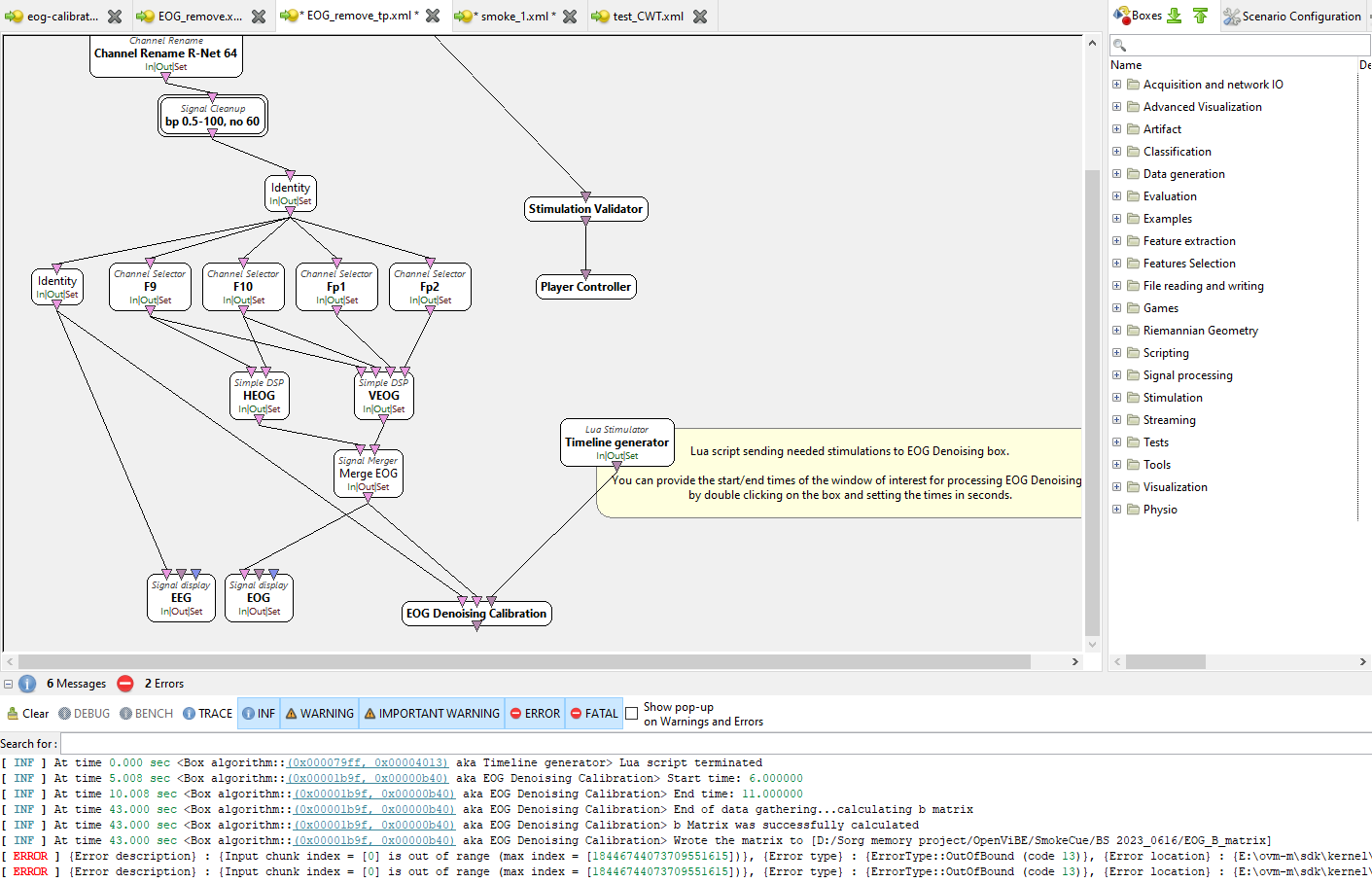Image resolution: width=1372 pixels, height=883 pixels.
Task: Collapse the messages log panel
Action: [8, 684]
